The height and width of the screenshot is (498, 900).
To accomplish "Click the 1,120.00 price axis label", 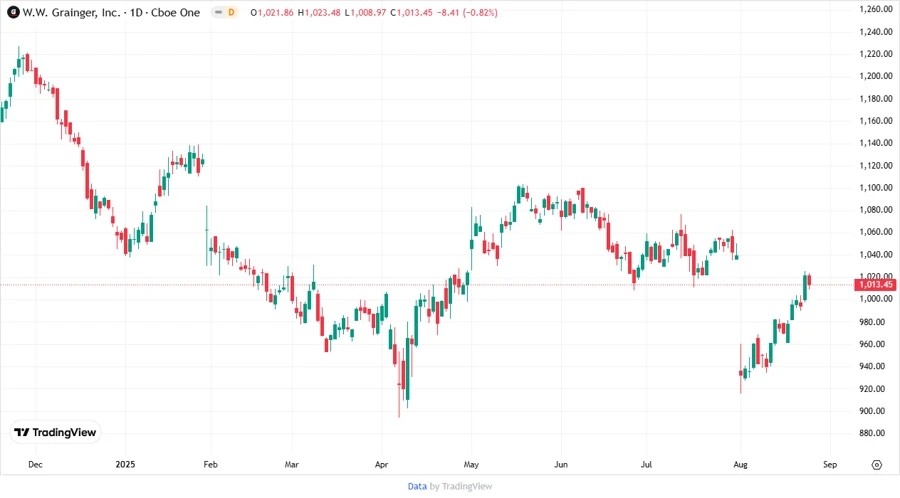I will tap(876, 165).
